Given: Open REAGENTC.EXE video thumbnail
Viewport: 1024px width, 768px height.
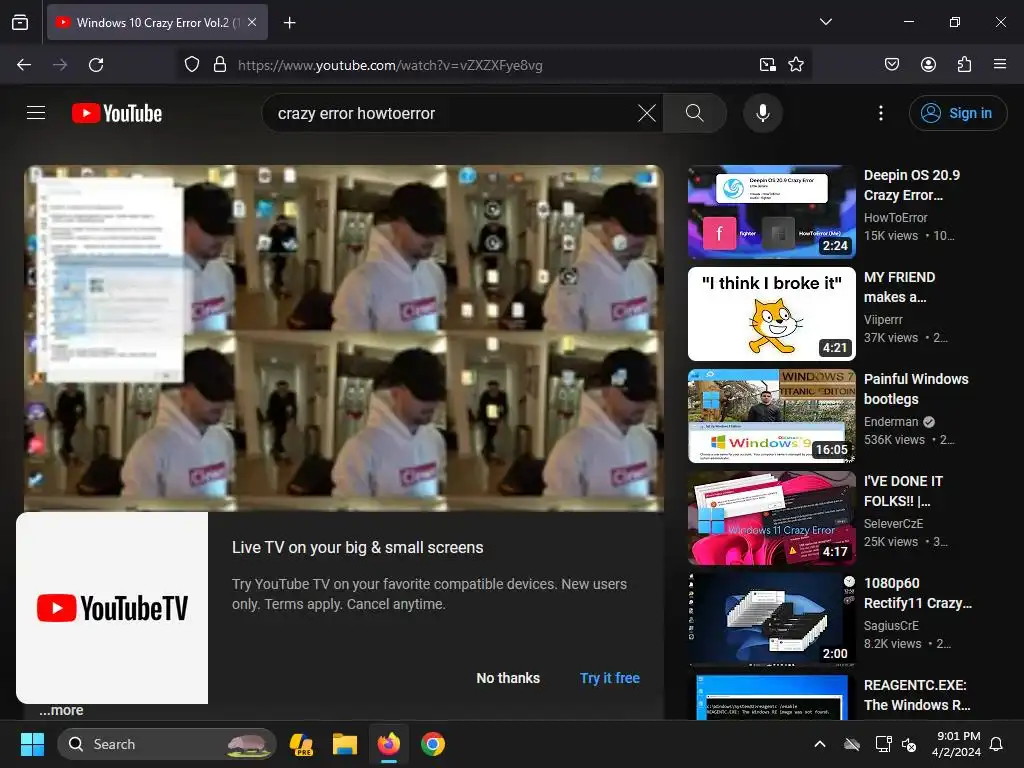Looking at the screenshot, I should pos(771,697).
